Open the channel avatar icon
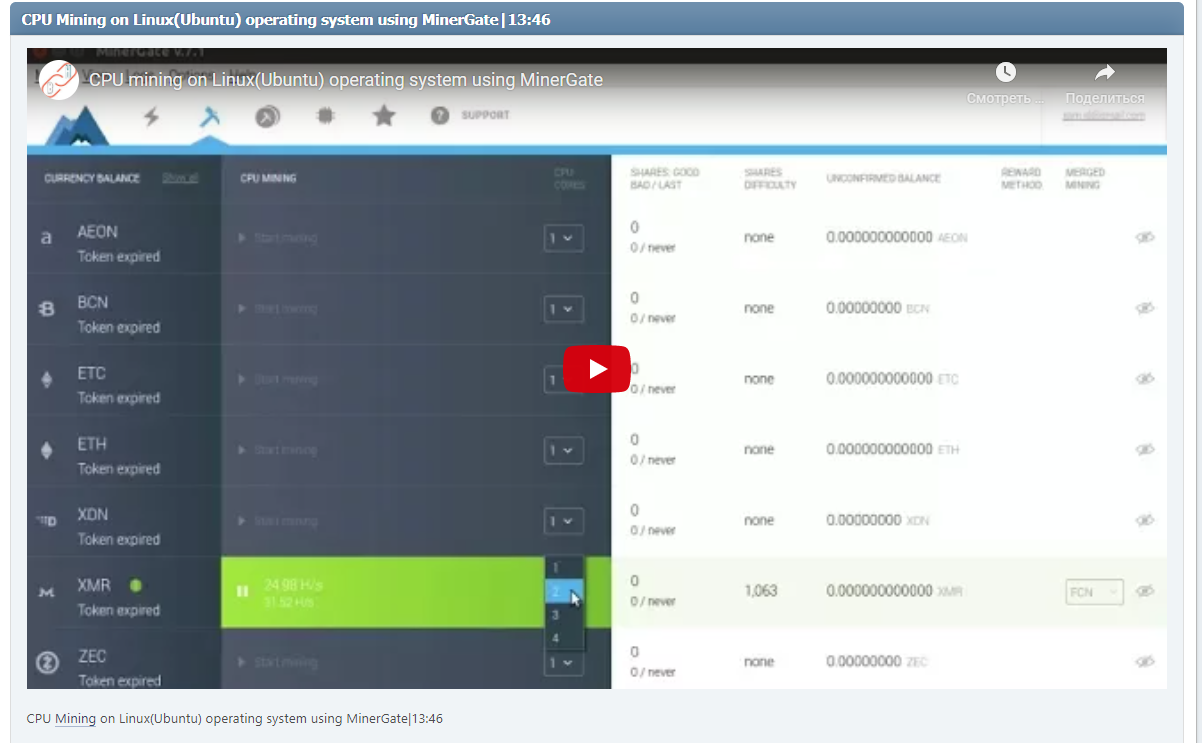Viewport: 1202px width, 743px height. [x=59, y=80]
